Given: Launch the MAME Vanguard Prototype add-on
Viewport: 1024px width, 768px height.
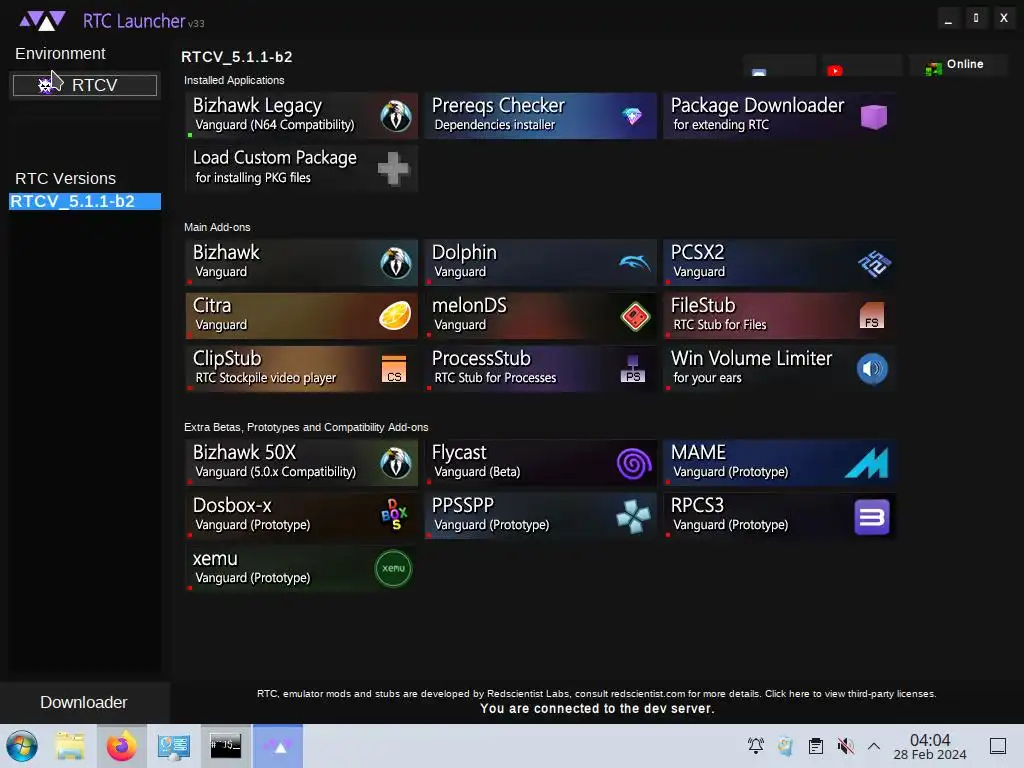Looking at the screenshot, I should pos(779,462).
